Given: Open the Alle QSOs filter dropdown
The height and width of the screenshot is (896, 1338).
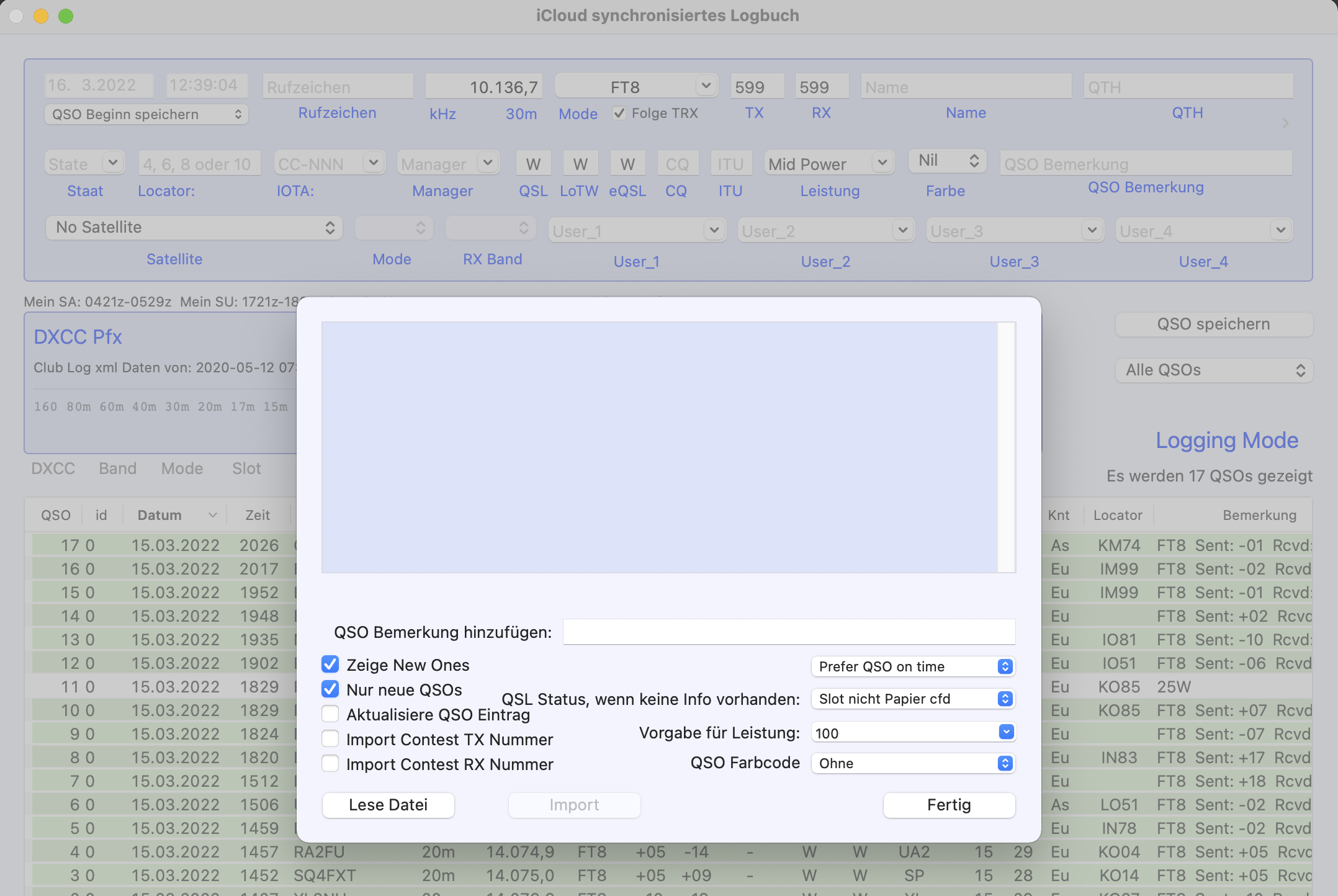Looking at the screenshot, I should tap(1215, 370).
